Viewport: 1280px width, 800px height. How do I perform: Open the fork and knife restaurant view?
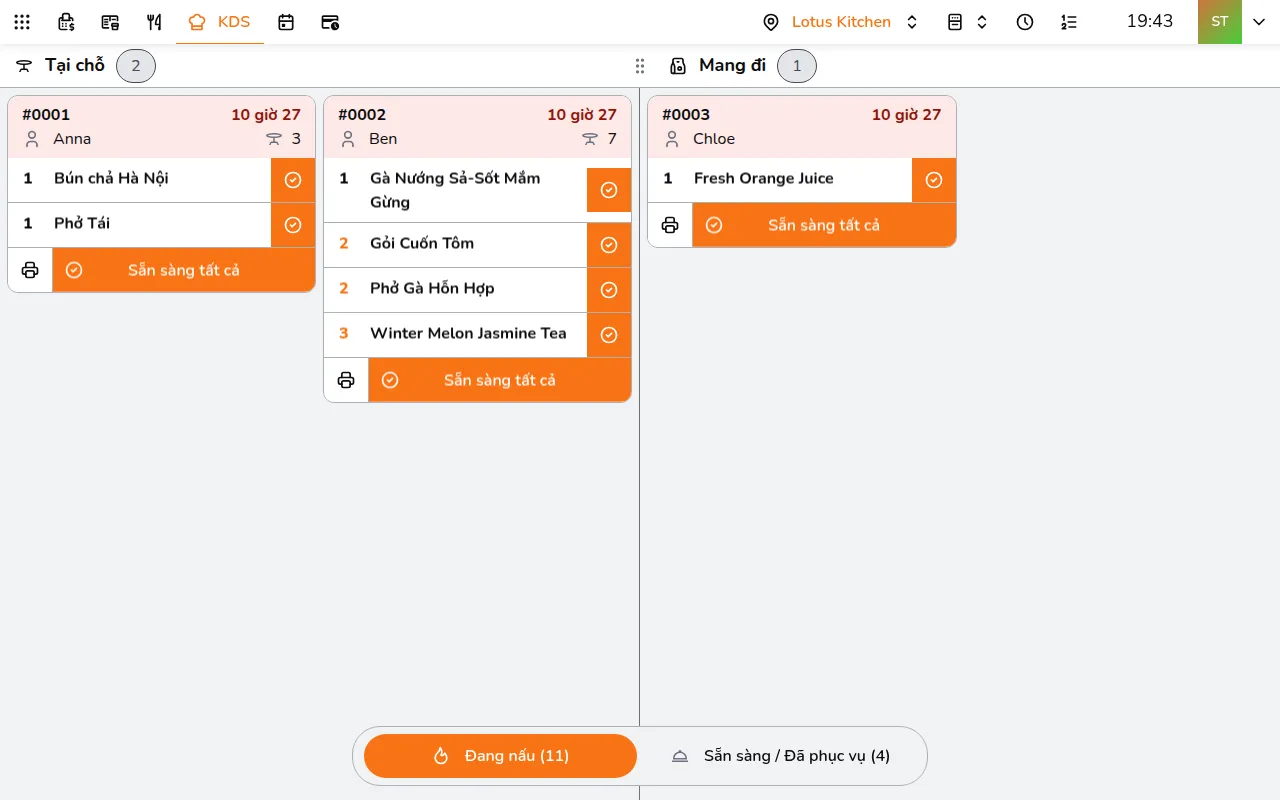click(x=154, y=22)
